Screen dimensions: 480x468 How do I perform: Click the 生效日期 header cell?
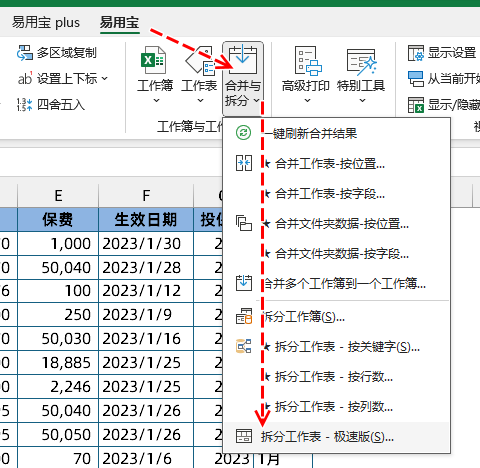click(x=146, y=220)
